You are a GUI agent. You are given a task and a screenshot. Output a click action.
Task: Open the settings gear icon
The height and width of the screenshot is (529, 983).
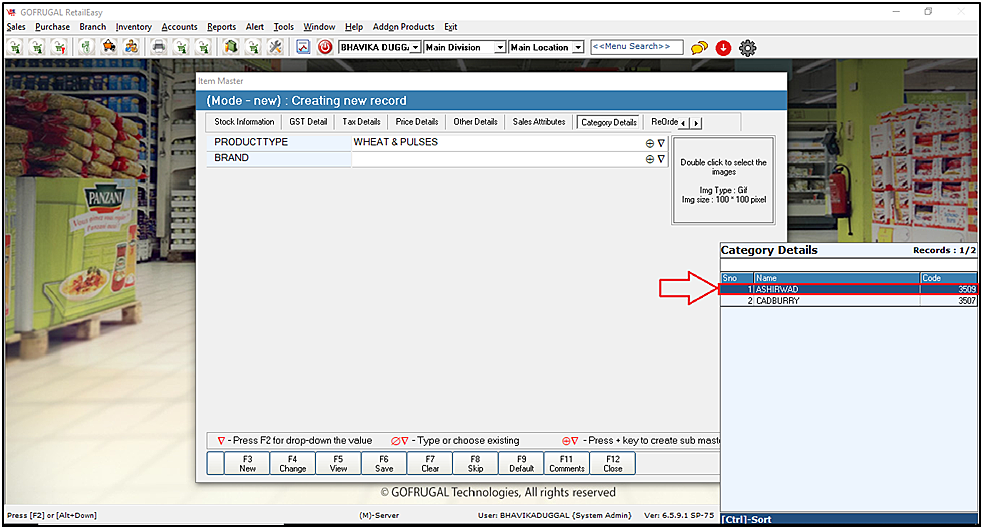(x=747, y=48)
